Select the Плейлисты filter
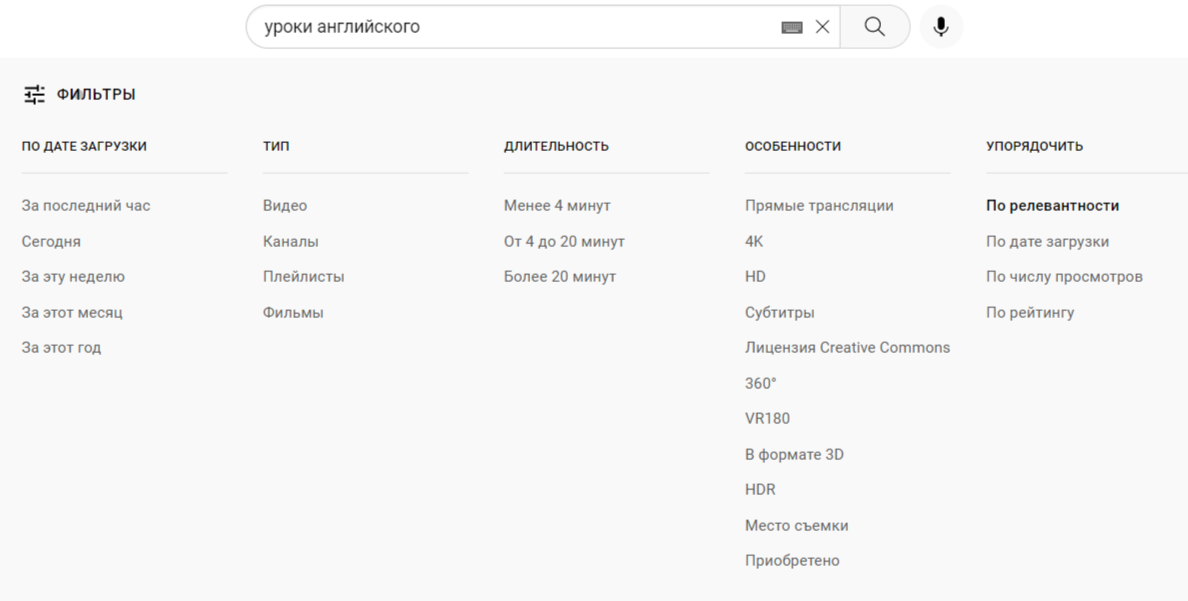 click(295, 276)
